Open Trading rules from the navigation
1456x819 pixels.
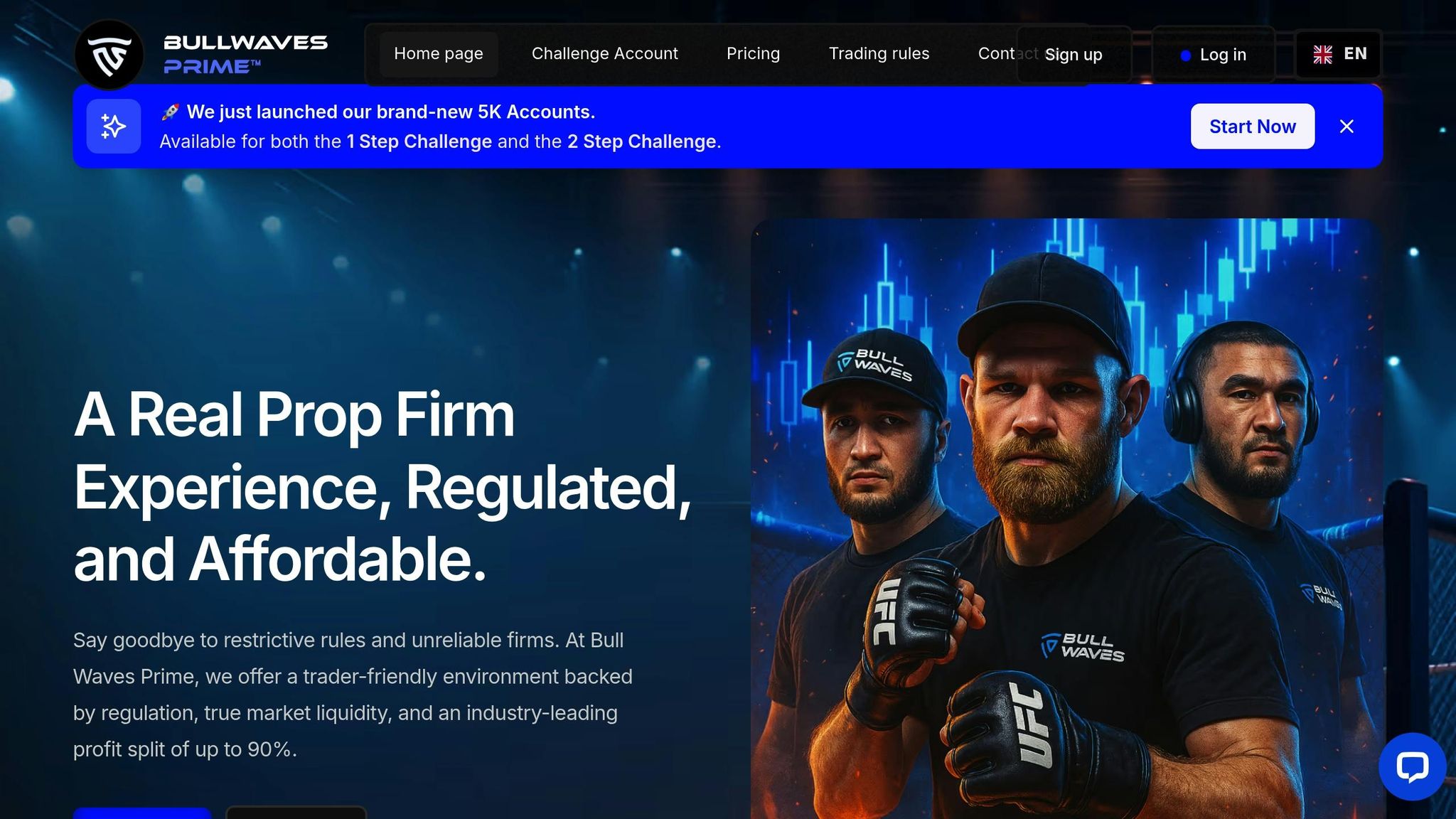pos(879,54)
